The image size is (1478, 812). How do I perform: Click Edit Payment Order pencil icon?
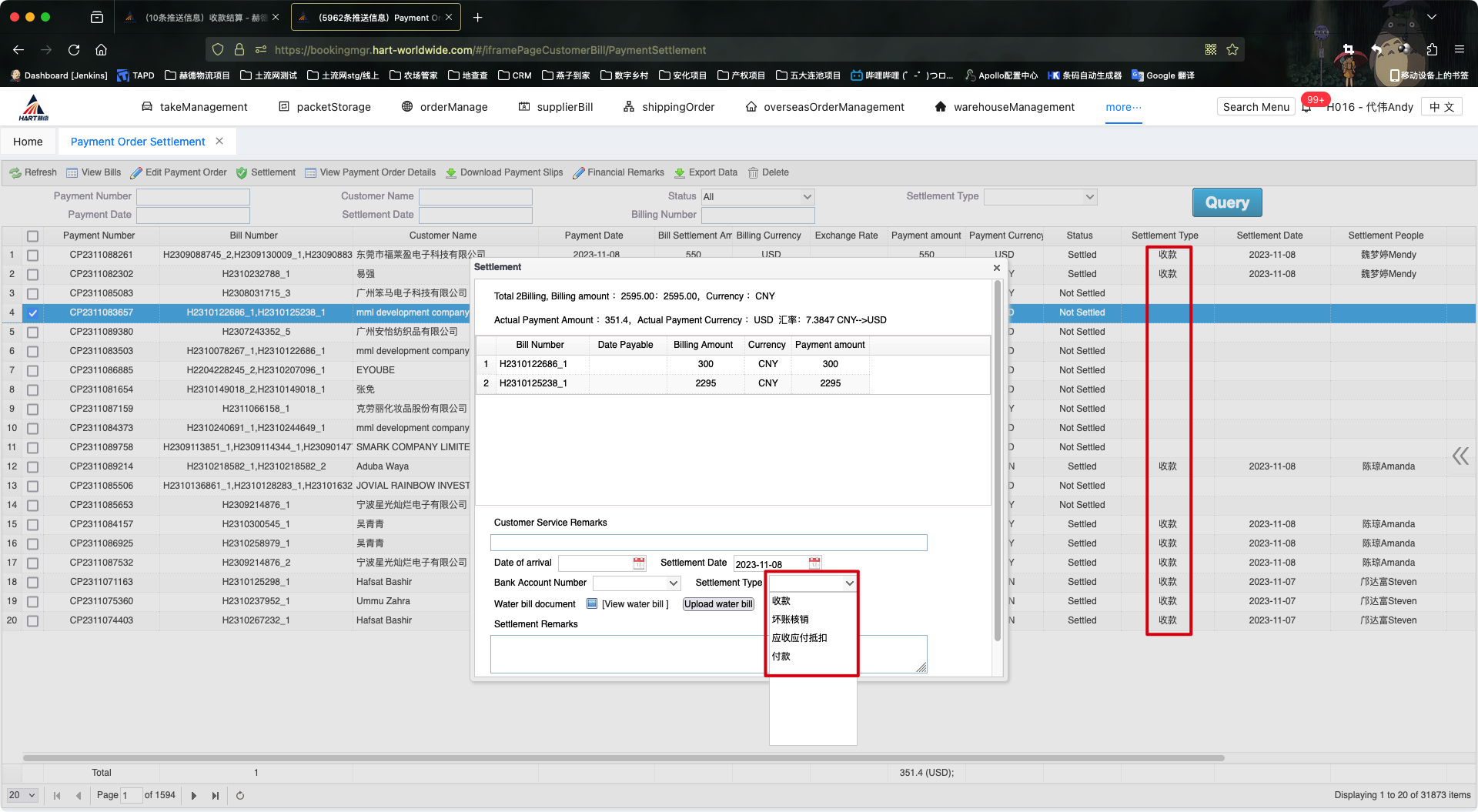click(136, 173)
